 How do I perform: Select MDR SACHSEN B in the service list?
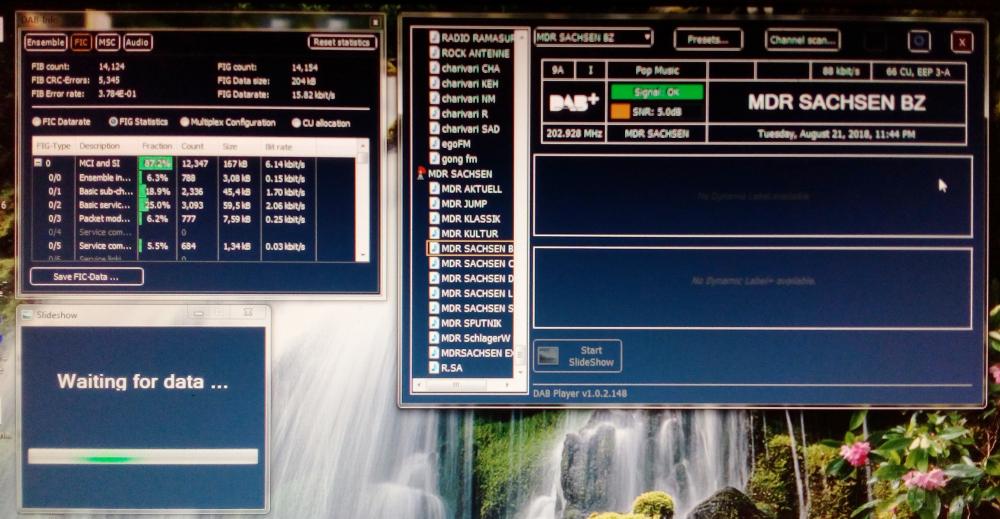tap(470, 249)
